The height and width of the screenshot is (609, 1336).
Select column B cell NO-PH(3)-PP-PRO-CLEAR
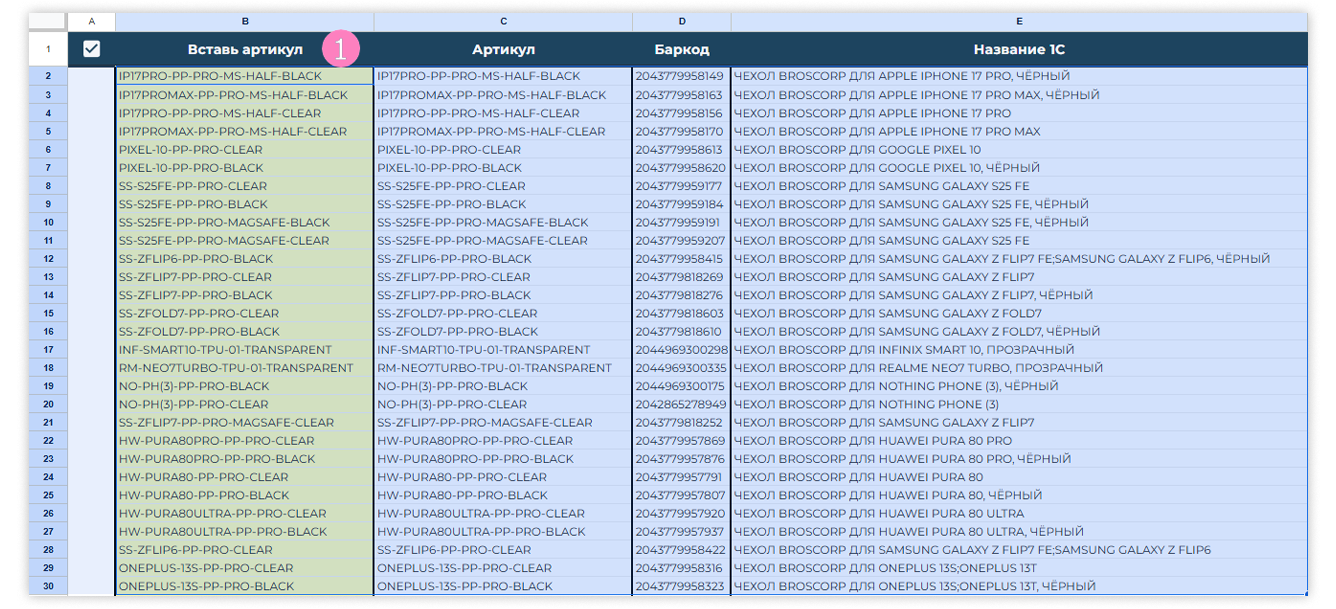245,404
